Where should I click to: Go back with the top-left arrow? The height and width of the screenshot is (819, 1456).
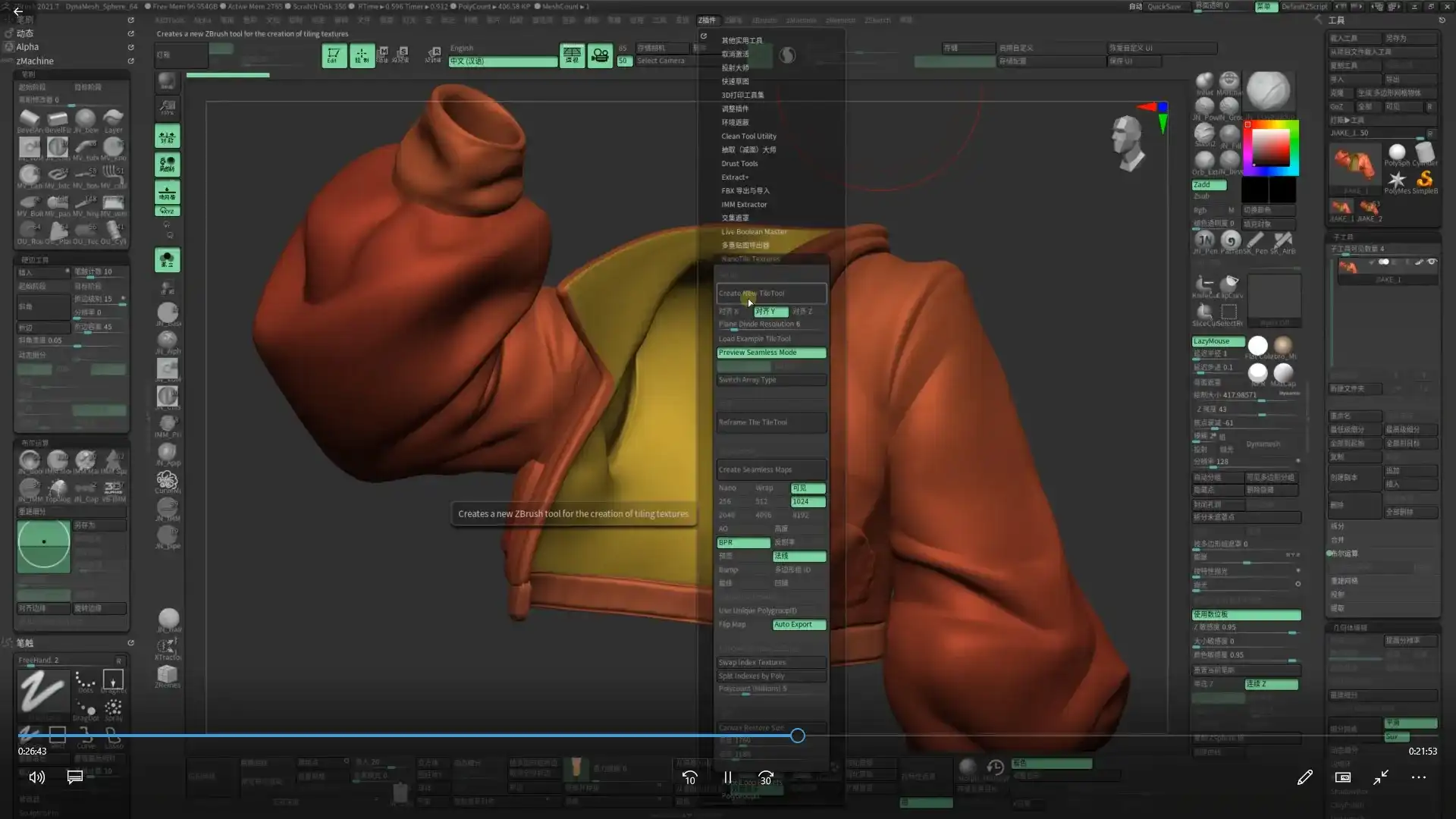tap(17, 11)
